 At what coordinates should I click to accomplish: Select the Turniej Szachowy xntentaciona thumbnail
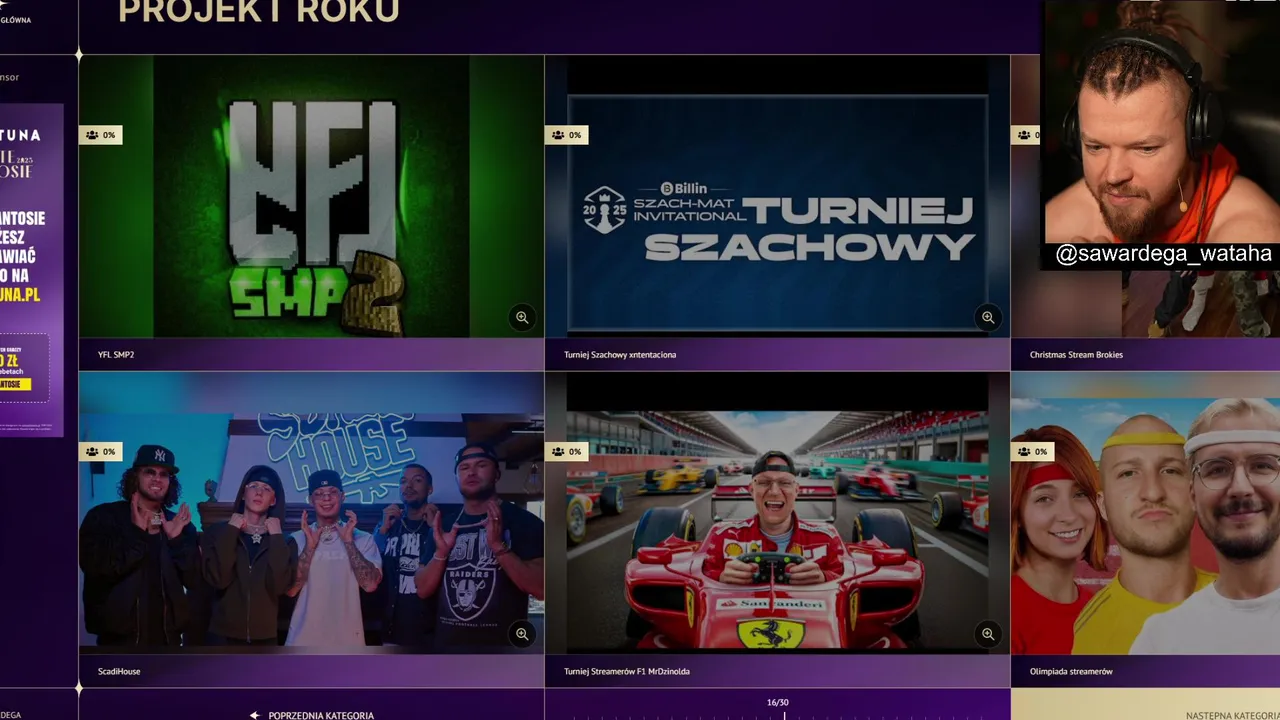[777, 196]
